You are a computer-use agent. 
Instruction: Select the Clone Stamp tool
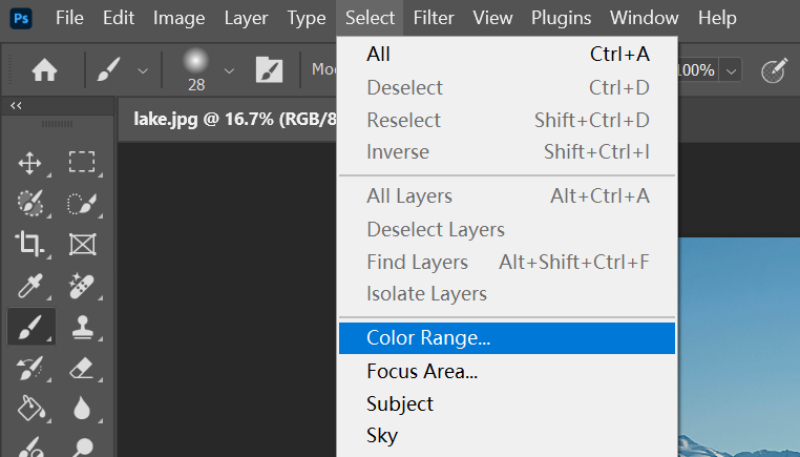[81, 326]
